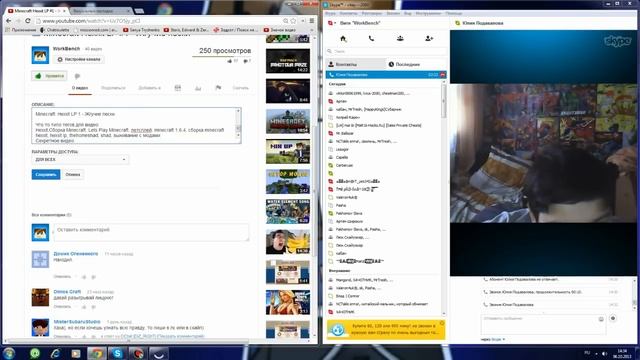Screen dimensions: 640x360
Task: Open the Minecraft thumbnail lasting 16:54
Action: (x=288, y=121)
